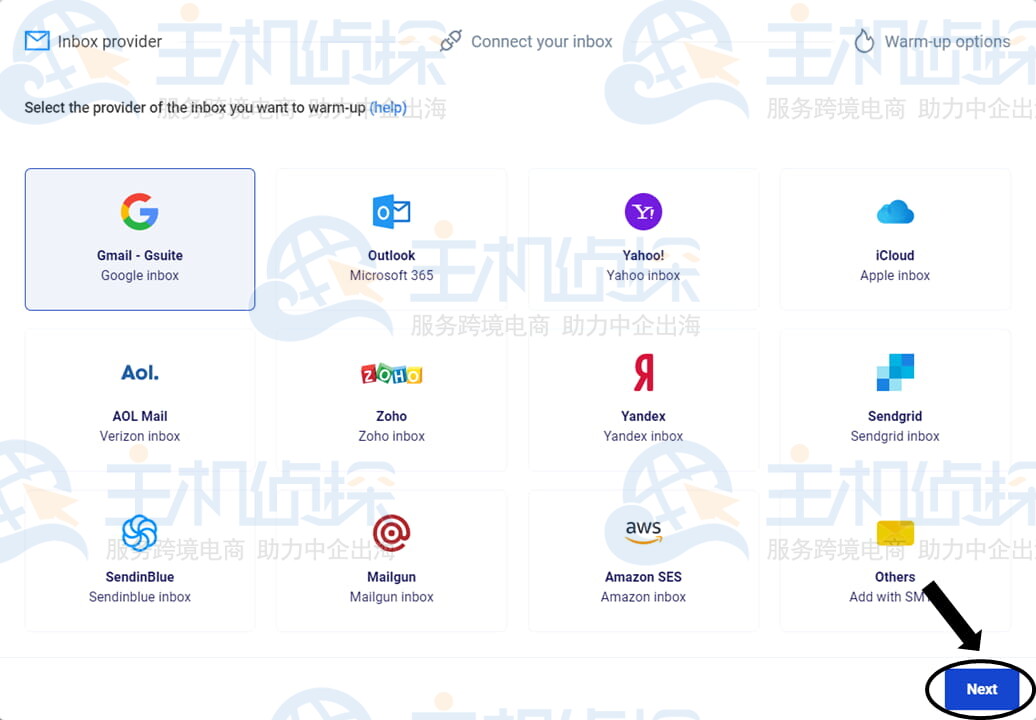Select the iCloud Apple inbox provider

pyautogui.click(x=895, y=239)
